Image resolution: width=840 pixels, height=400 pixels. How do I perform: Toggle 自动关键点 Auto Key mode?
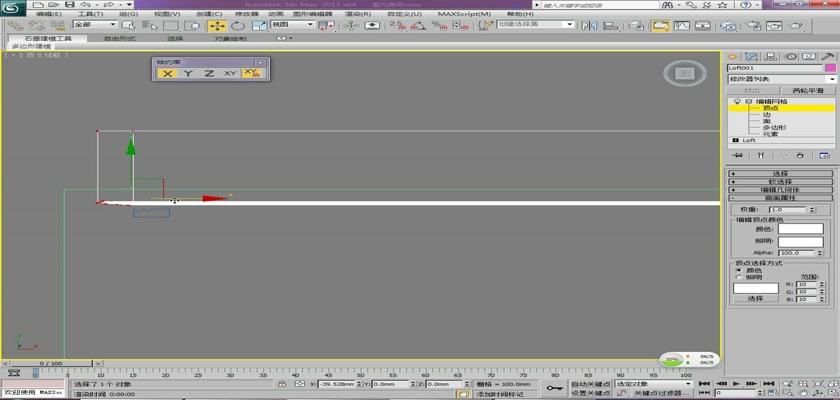tap(590, 384)
